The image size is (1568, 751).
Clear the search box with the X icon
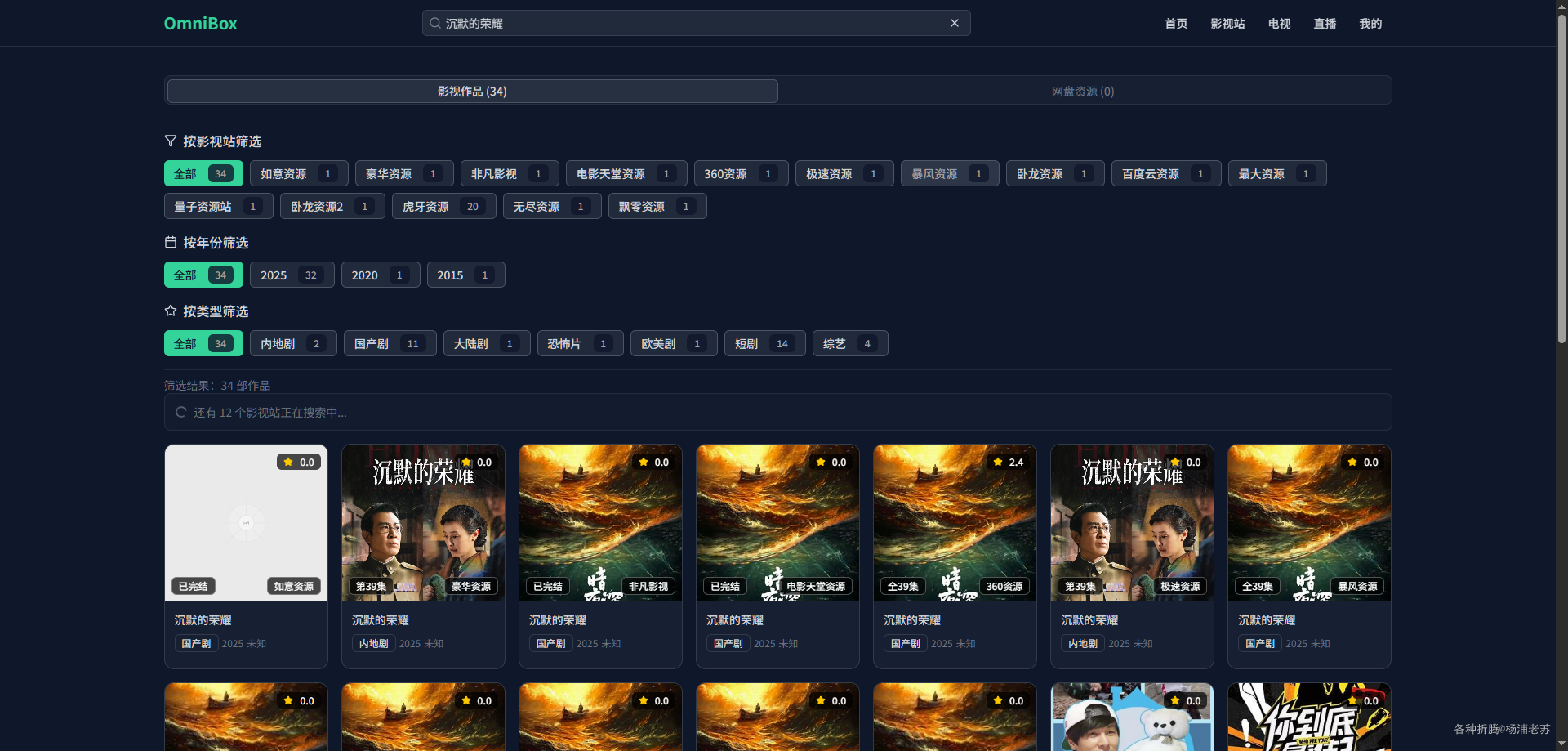(954, 23)
